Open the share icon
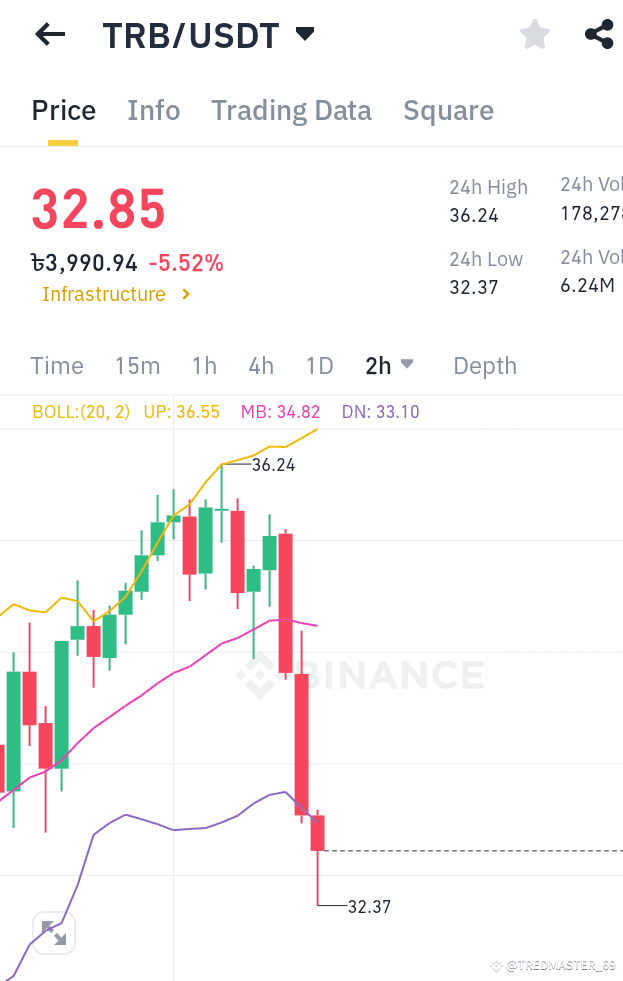Screen dimensions: 623x981 click(598, 33)
